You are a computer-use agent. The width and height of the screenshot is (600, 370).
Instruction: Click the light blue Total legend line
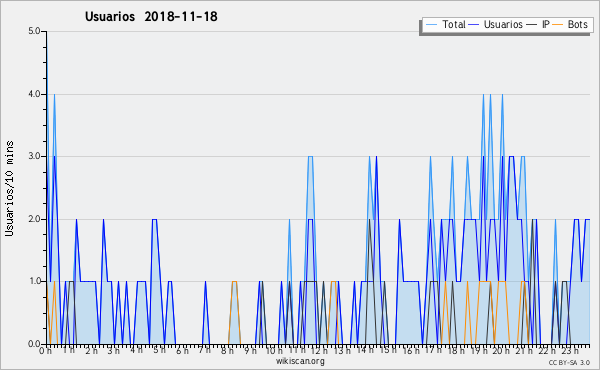tap(431, 25)
